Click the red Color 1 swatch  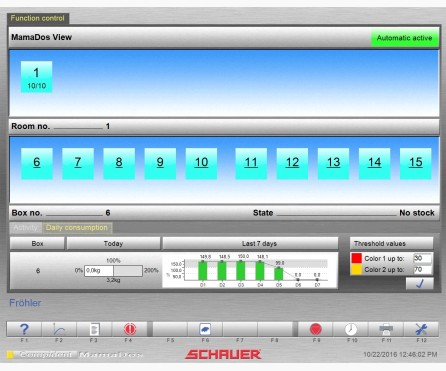(357, 258)
